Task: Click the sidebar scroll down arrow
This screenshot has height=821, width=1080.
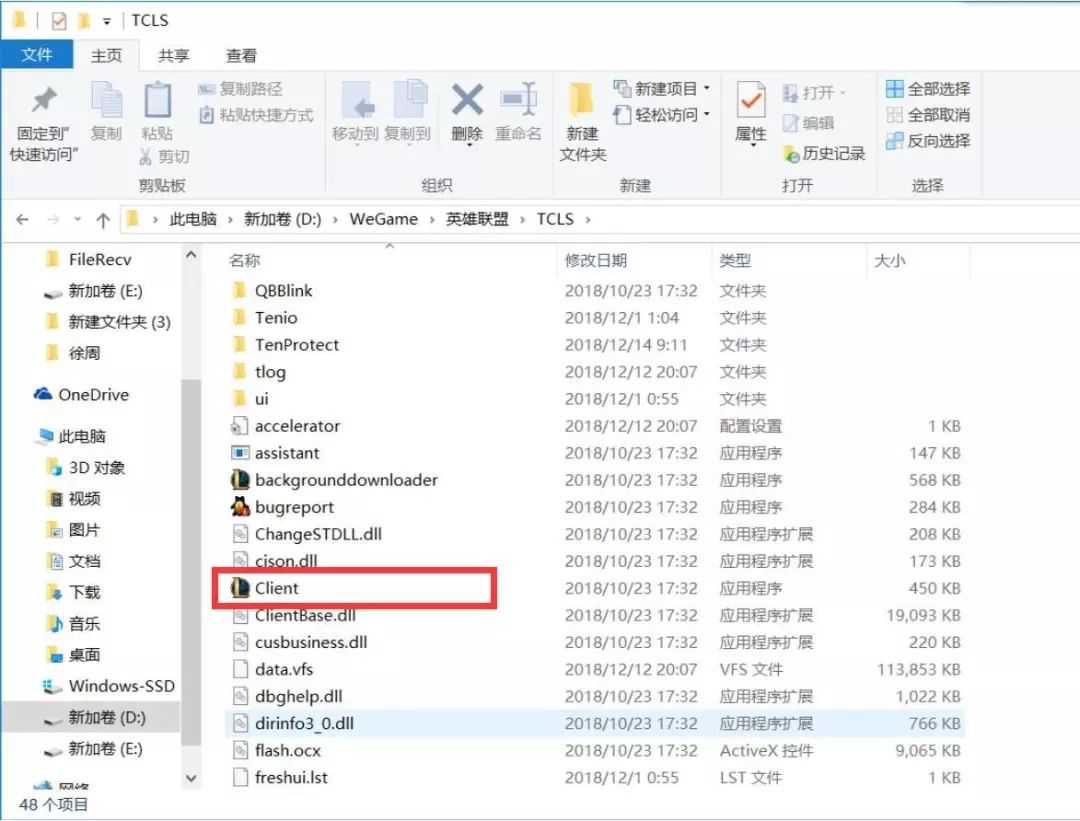Action: tap(191, 779)
